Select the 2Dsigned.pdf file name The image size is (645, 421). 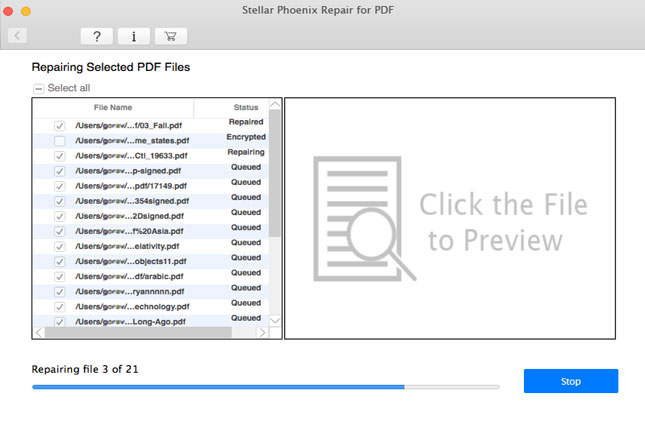(129, 216)
